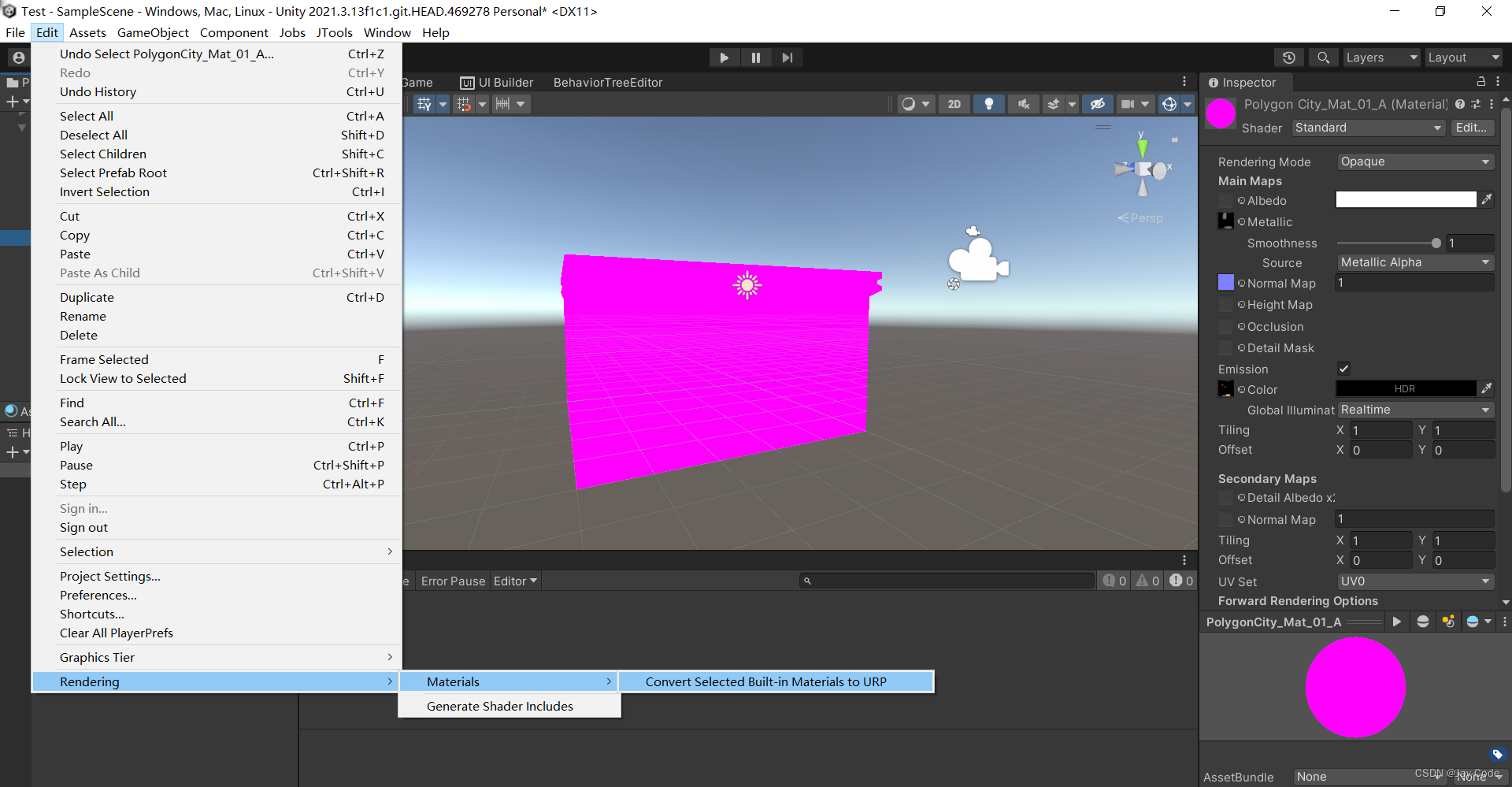Open Project Settings from Edit menu
This screenshot has width=1512, height=787.
click(217, 576)
